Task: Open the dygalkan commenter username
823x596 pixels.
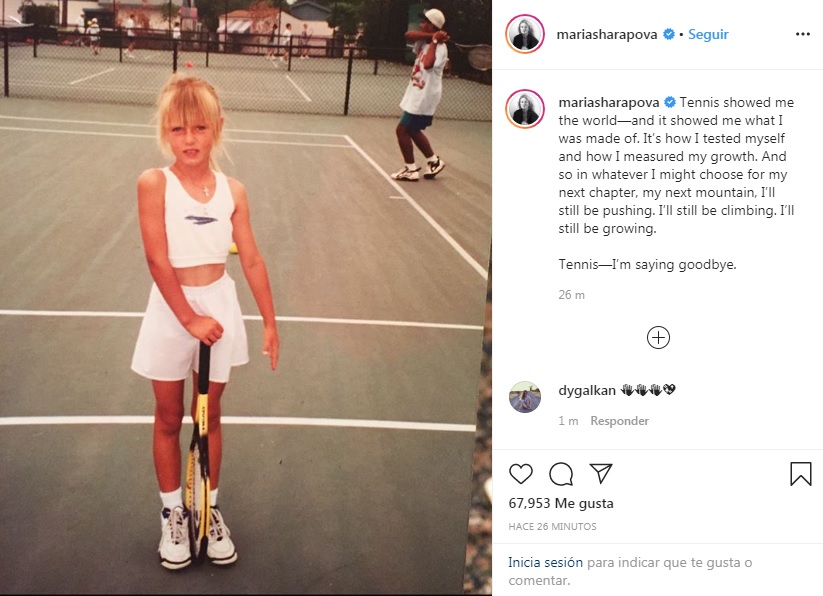Action: [587, 390]
